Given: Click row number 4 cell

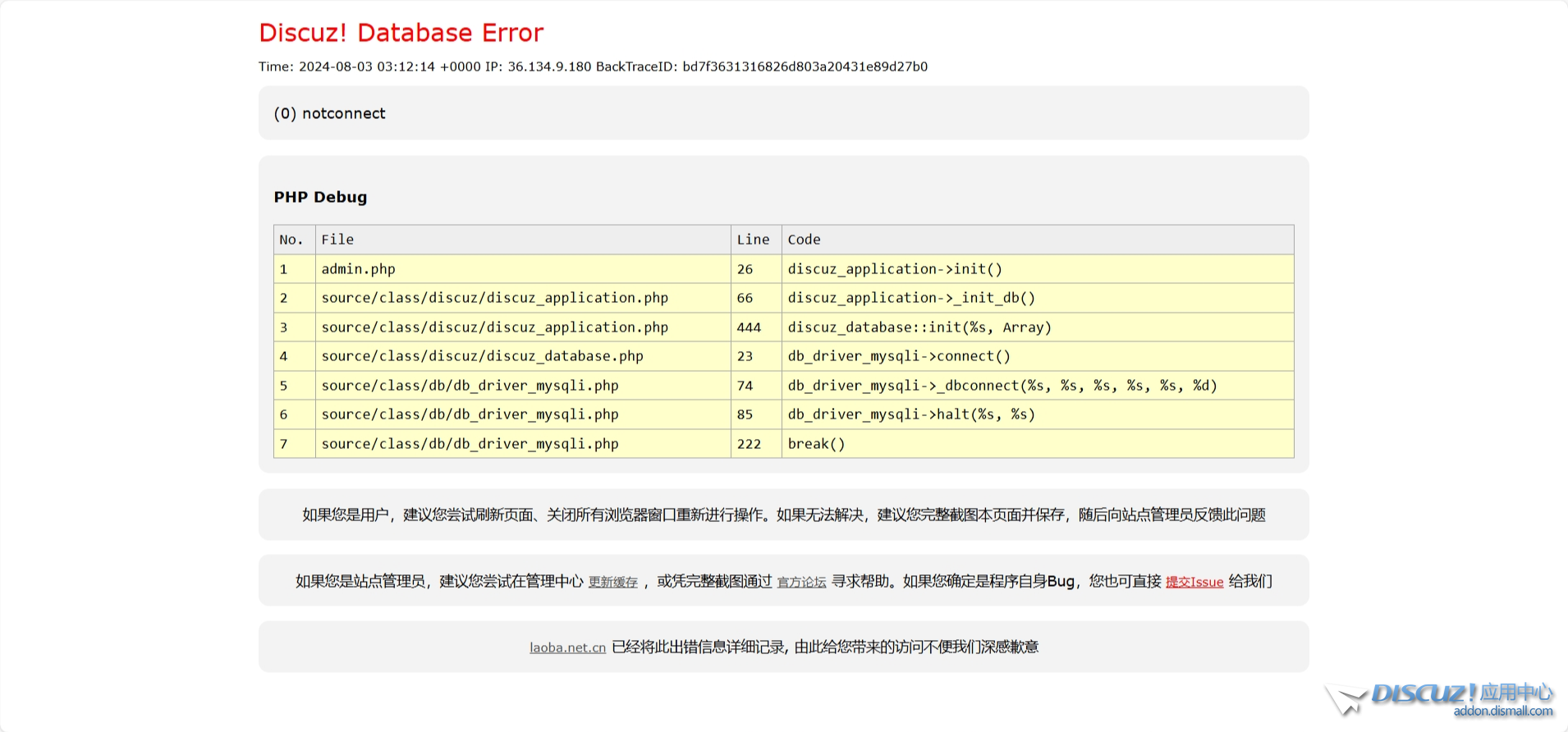Looking at the screenshot, I should [x=295, y=356].
